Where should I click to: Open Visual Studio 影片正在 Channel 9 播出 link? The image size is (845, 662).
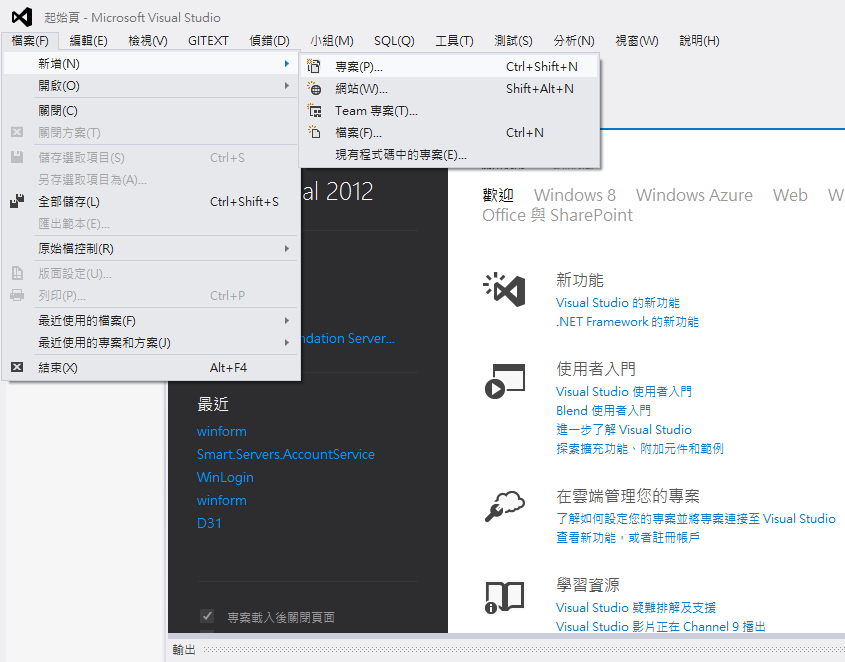point(661,626)
